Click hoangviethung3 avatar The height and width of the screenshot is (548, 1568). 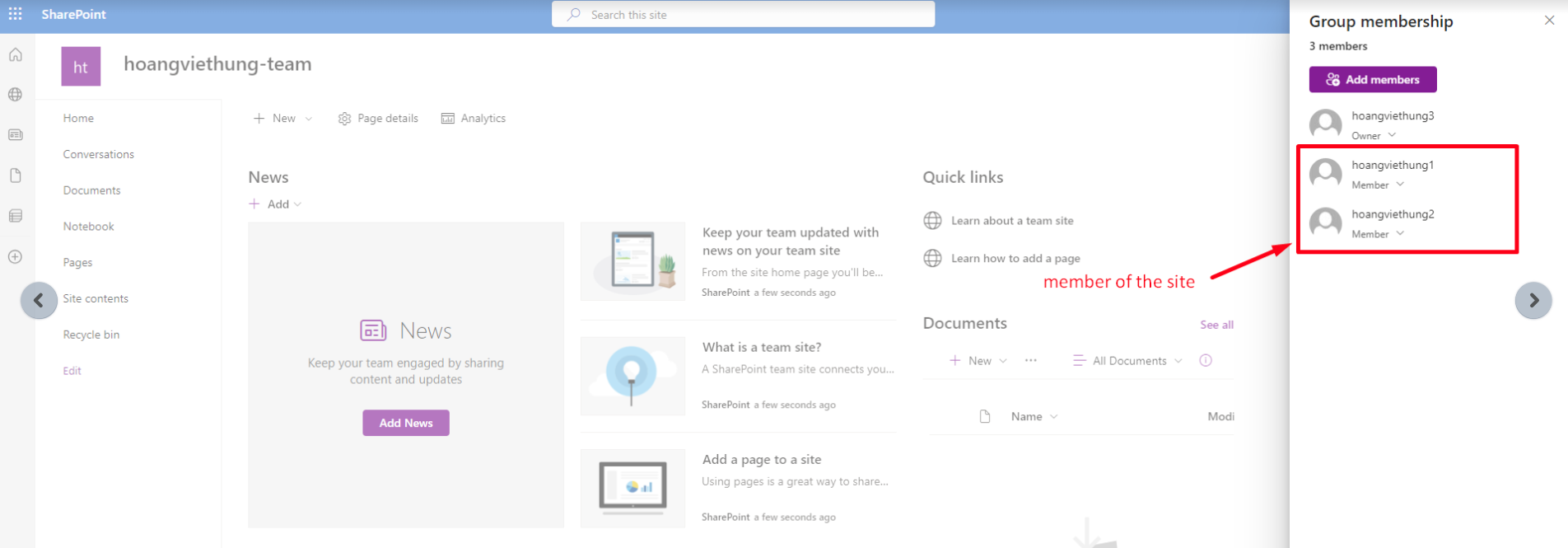pos(1325,124)
